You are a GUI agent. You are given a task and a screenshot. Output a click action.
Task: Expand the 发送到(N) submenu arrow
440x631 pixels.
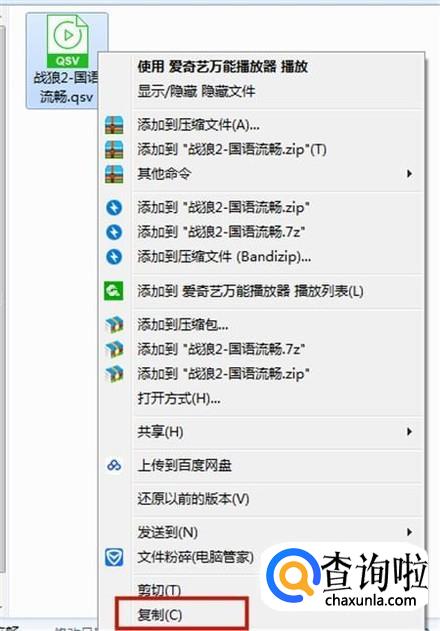pos(409,532)
